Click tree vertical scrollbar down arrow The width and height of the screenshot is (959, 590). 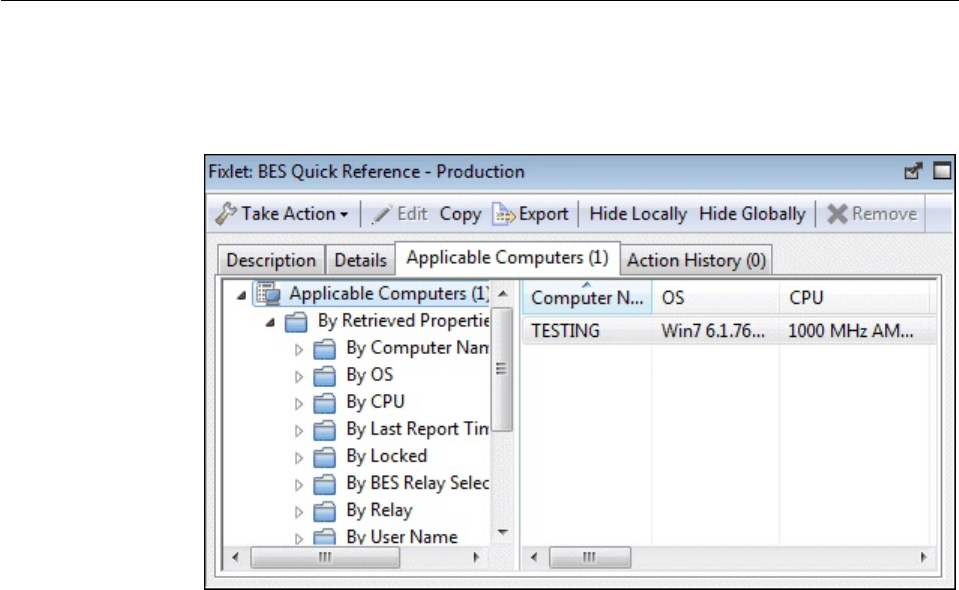pyautogui.click(x=503, y=533)
